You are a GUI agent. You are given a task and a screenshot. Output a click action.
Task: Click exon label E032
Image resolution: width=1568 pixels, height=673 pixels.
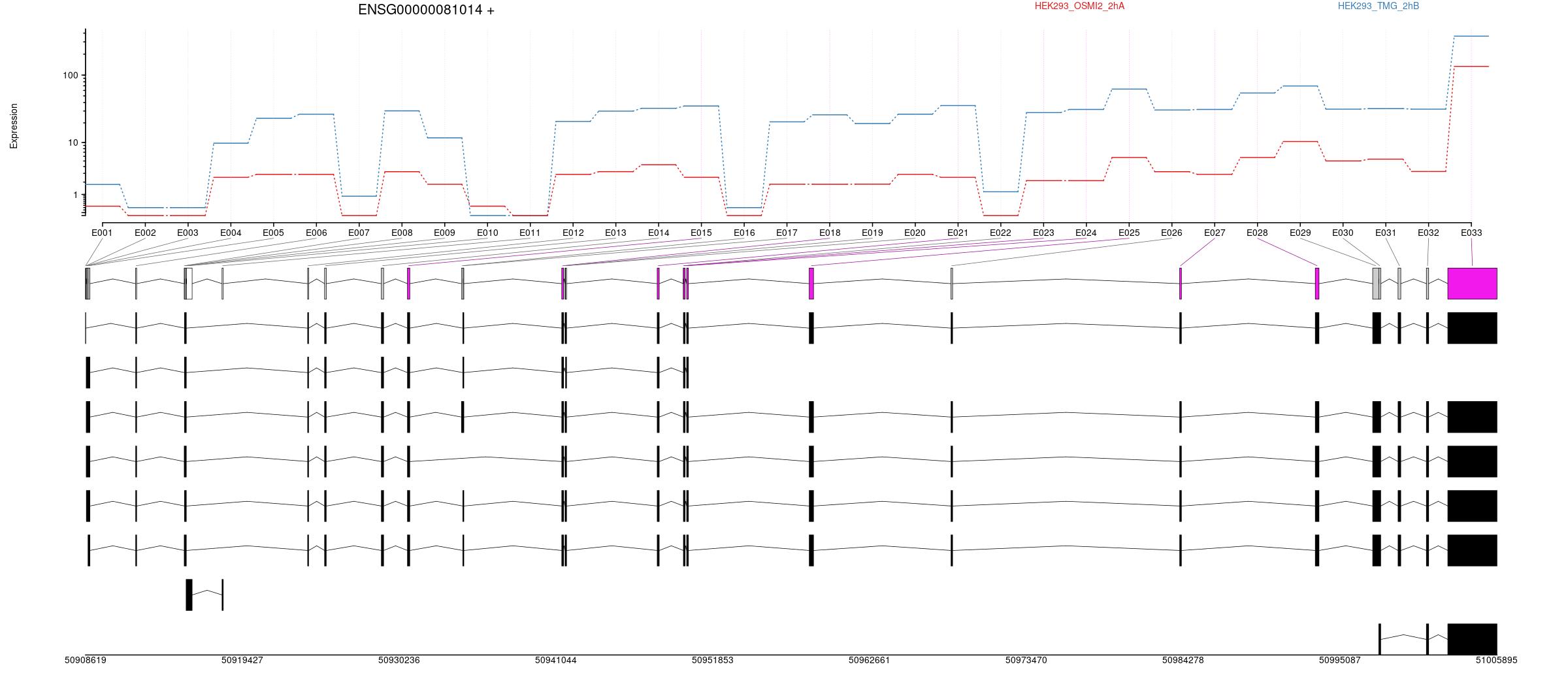[1428, 233]
